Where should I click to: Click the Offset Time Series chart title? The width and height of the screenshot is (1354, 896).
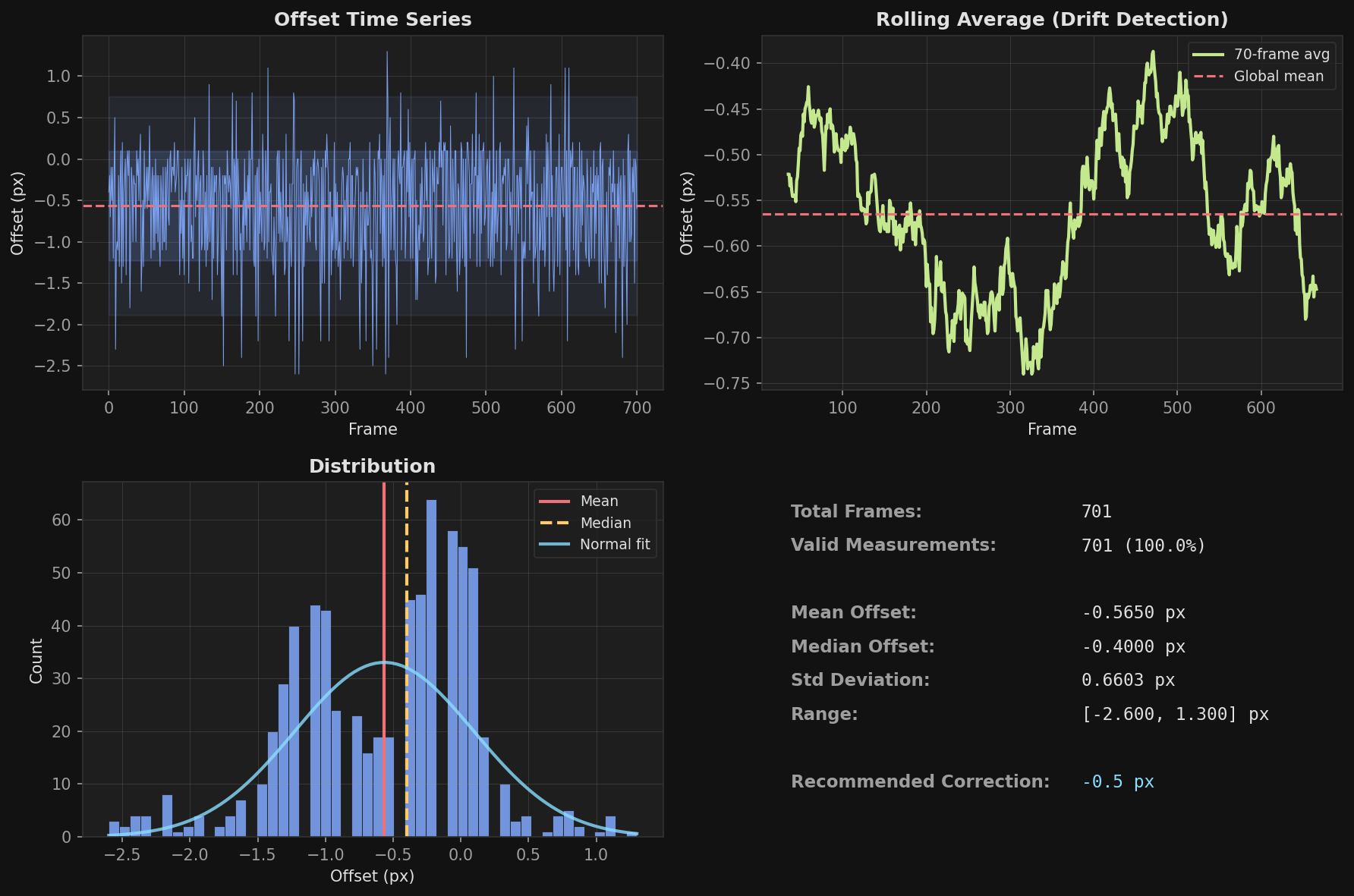[373, 20]
